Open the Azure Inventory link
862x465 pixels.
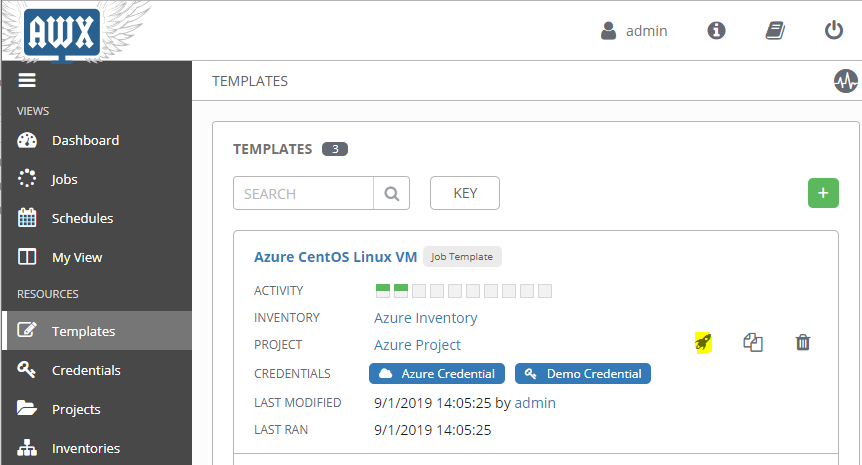(x=426, y=318)
